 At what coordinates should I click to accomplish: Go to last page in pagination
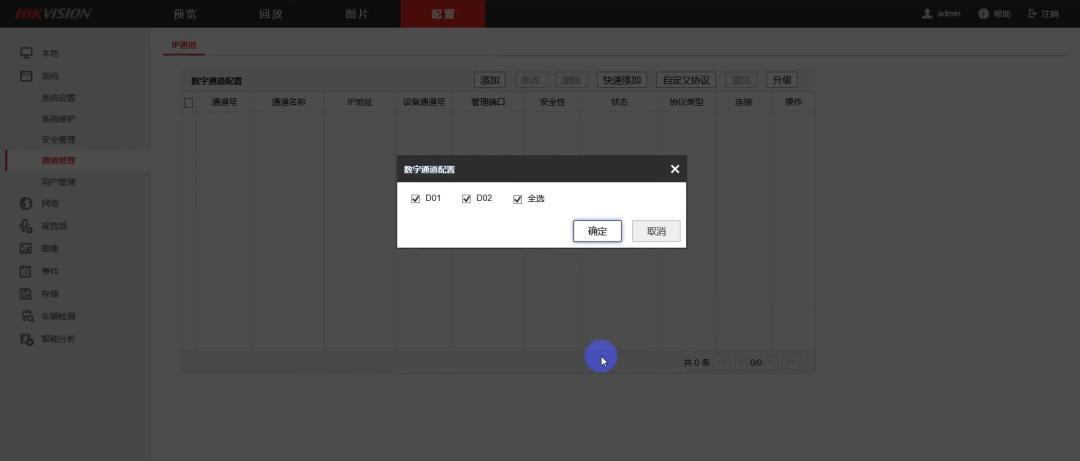click(x=791, y=362)
